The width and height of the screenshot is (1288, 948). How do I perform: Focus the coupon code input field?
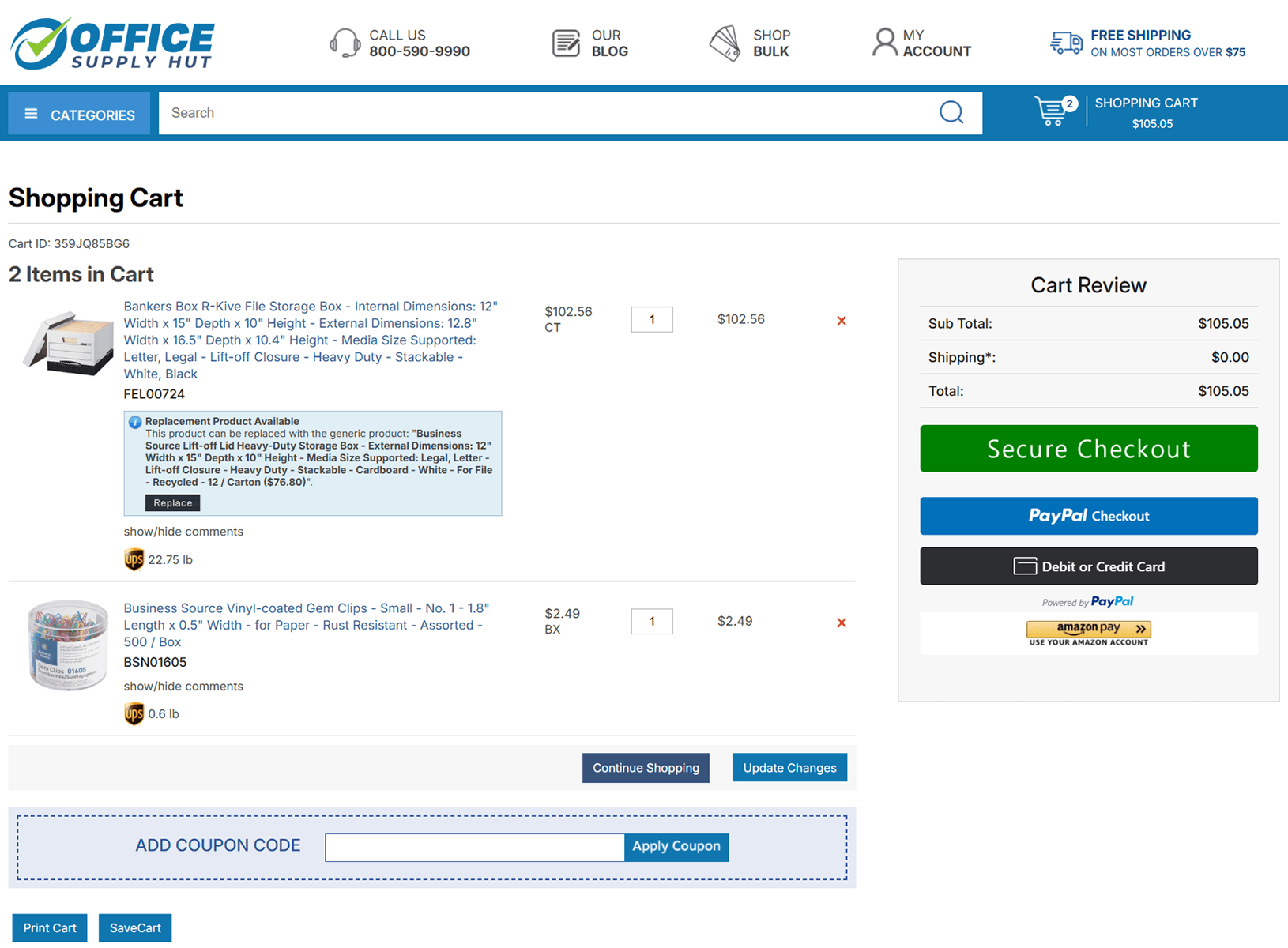click(474, 847)
